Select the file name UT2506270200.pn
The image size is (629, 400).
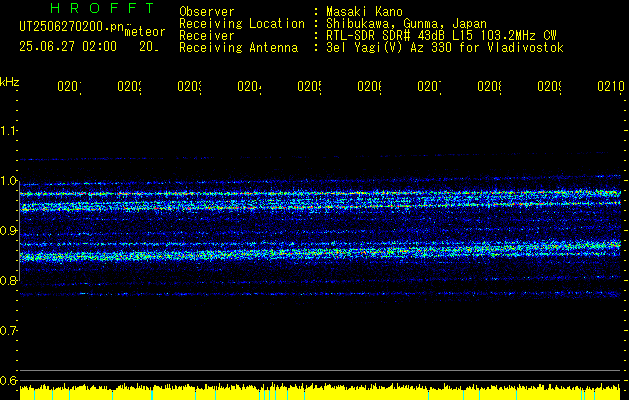[x=72, y=27]
